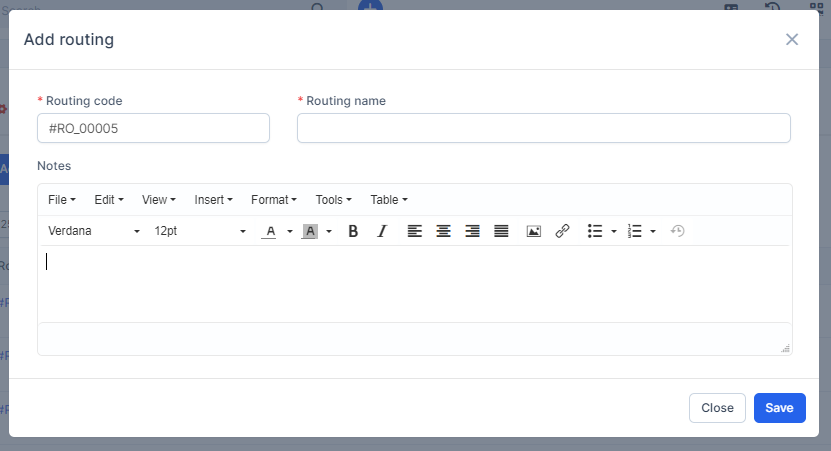
Task: Open the File menu in editor
Action: point(61,200)
